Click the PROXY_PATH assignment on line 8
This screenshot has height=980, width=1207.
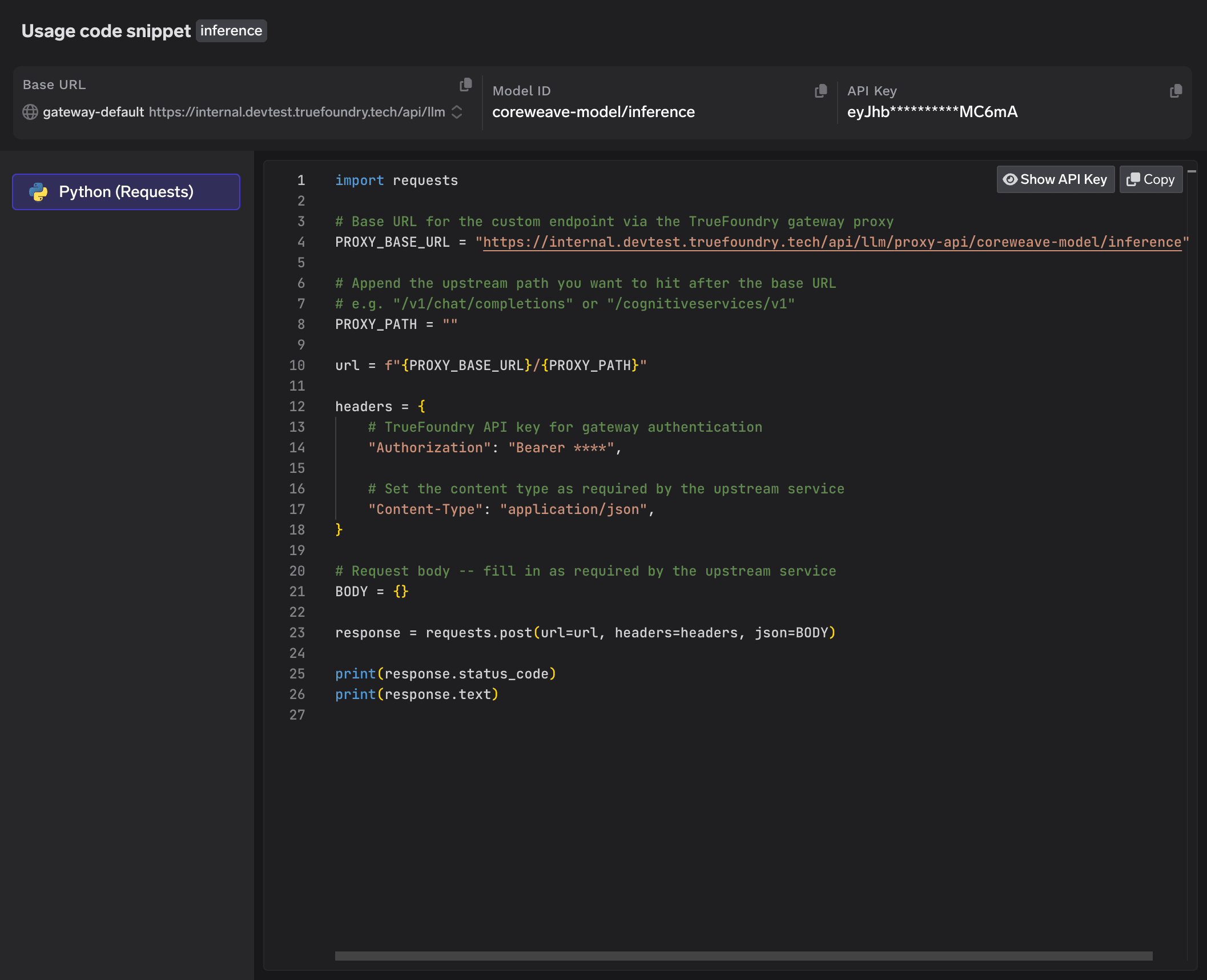tap(396, 324)
